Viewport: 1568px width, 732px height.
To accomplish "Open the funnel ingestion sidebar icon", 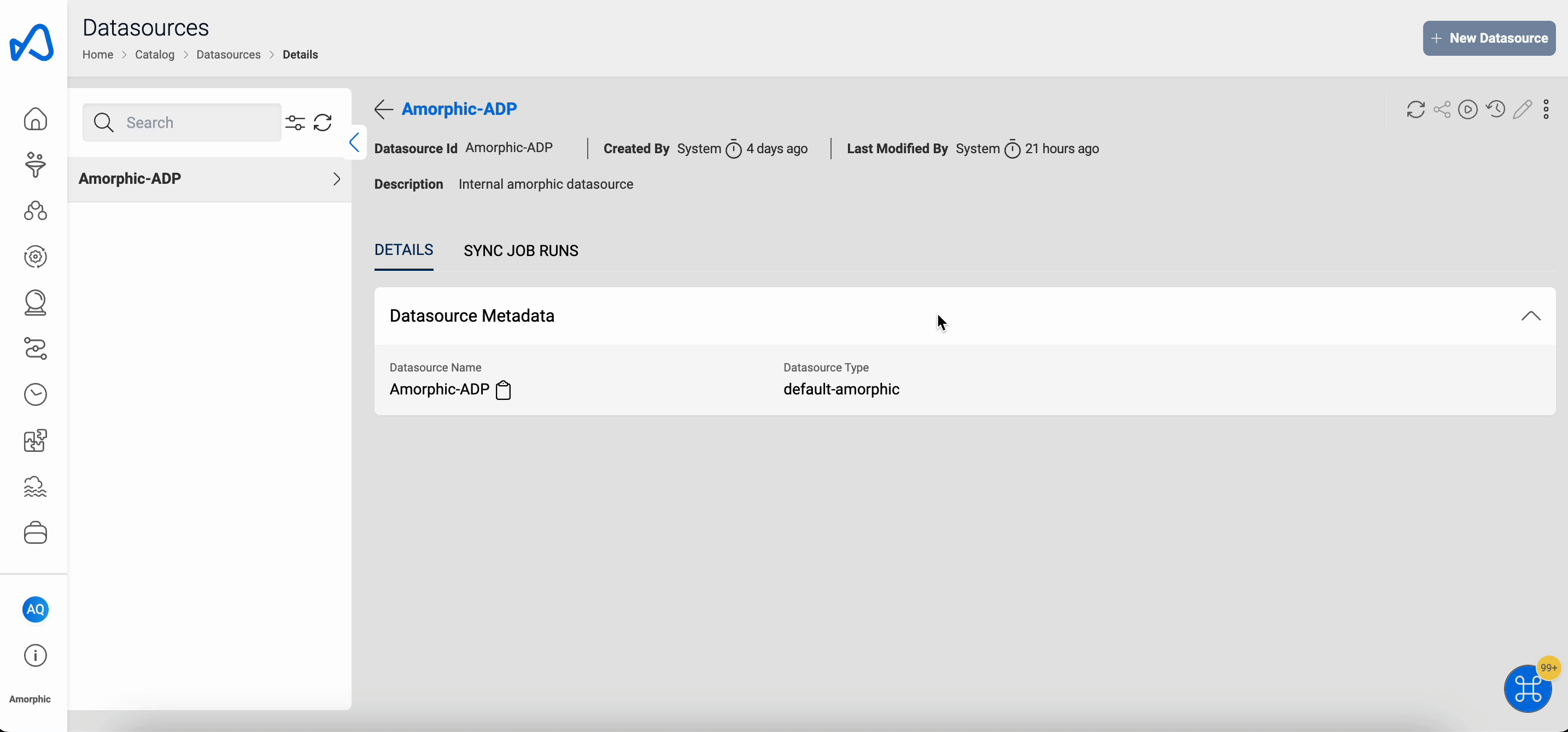I will [36, 165].
